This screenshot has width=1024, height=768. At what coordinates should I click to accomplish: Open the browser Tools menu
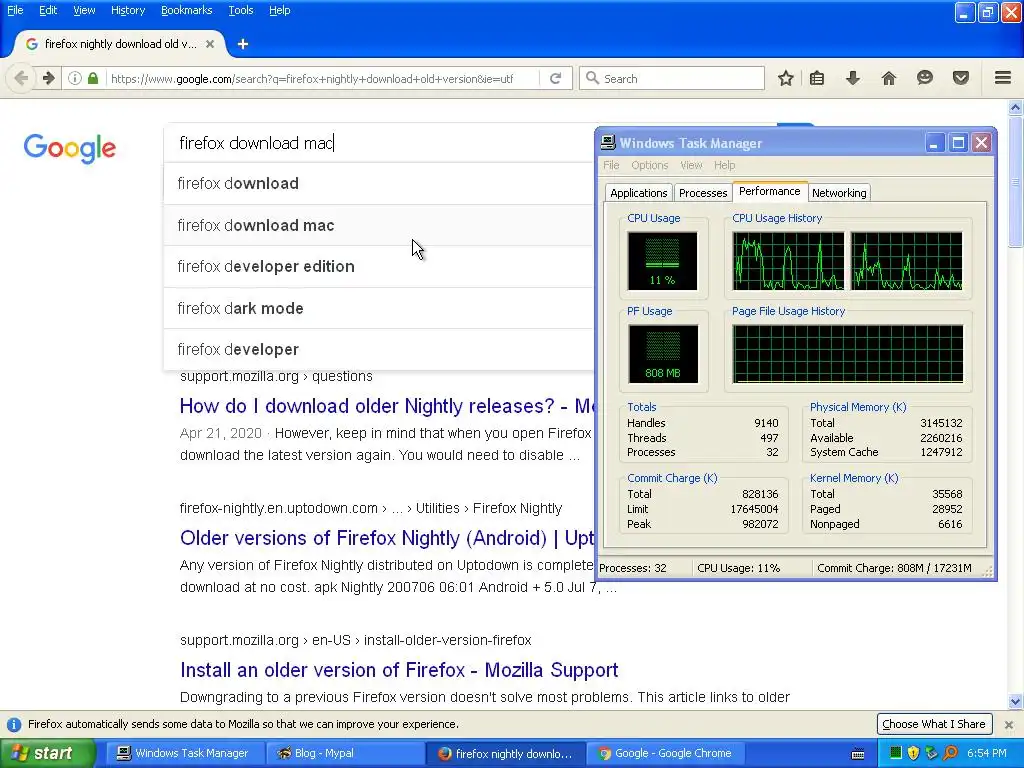pos(240,10)
